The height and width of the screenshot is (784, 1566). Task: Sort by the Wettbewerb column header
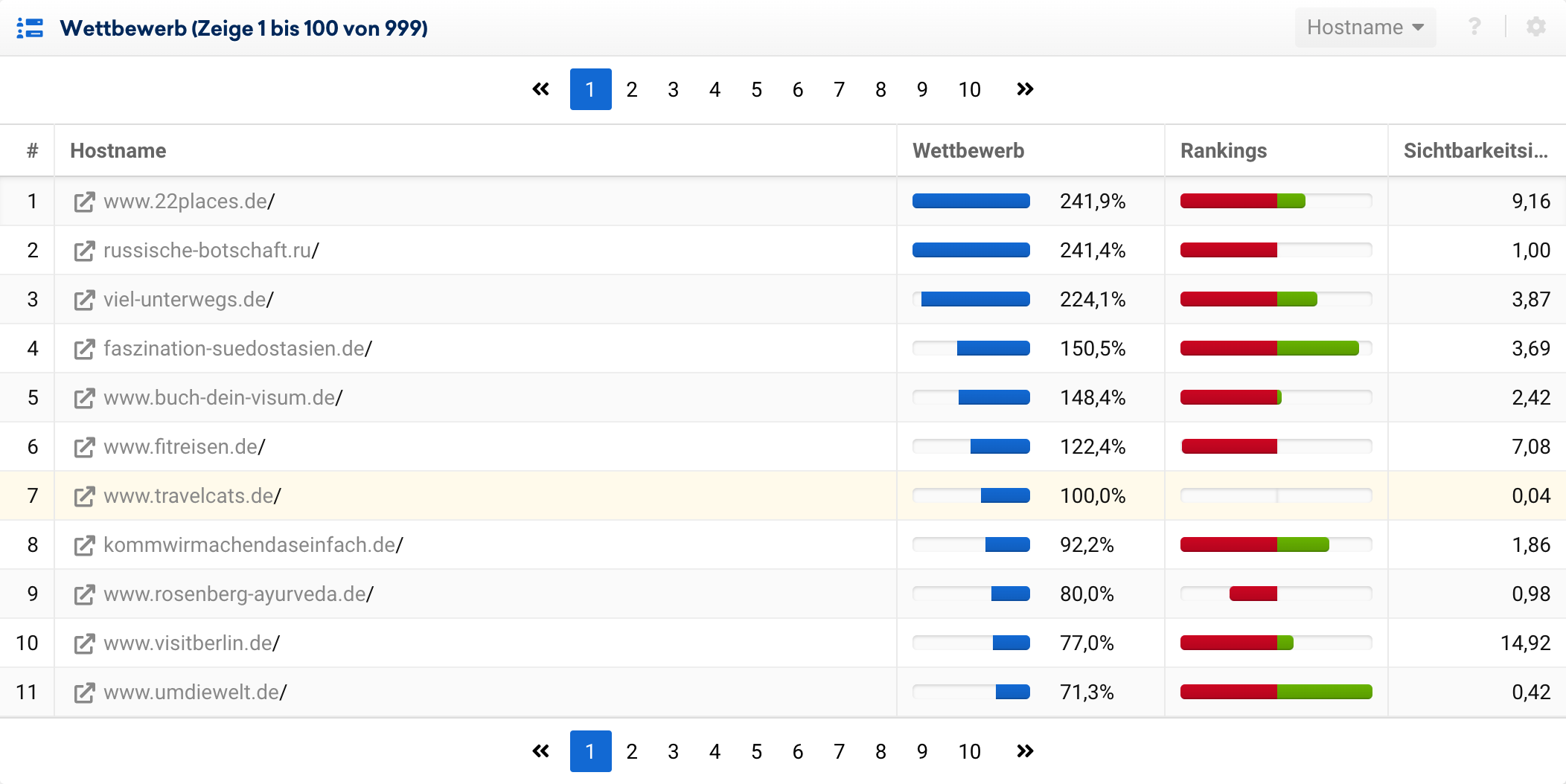pyautogui.click(x=968, y=150)
